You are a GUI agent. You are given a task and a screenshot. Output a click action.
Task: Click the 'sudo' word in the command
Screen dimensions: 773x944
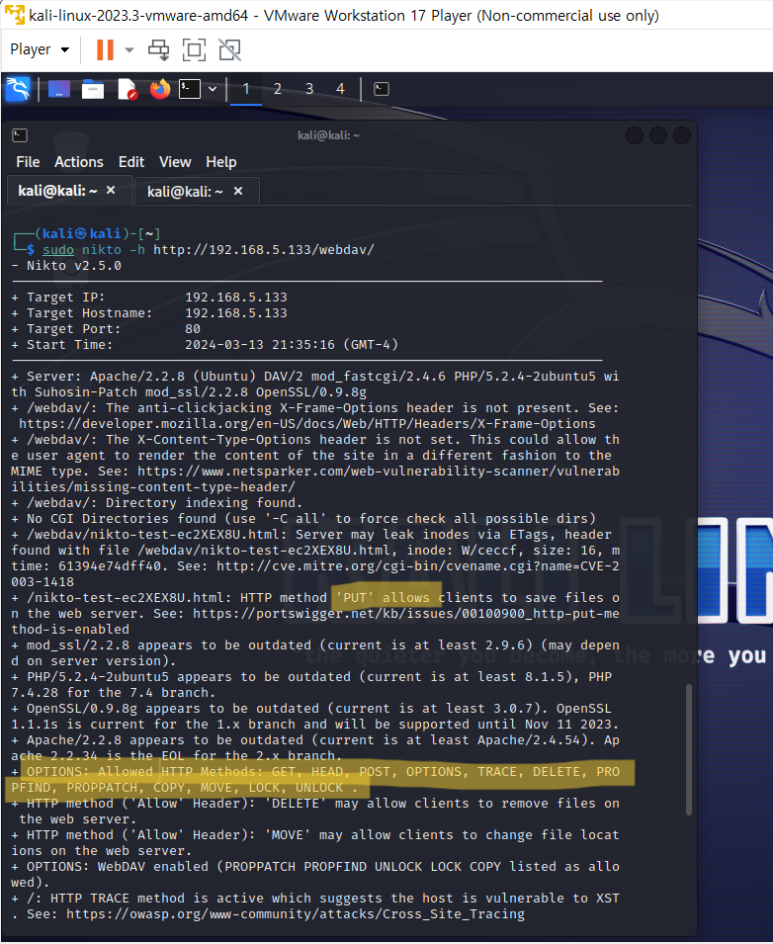click(58, 249)
